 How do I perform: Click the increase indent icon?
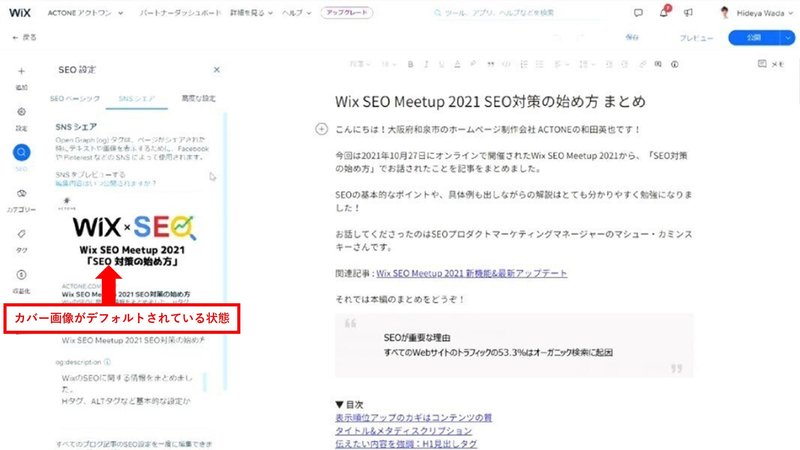click(624, 64)
